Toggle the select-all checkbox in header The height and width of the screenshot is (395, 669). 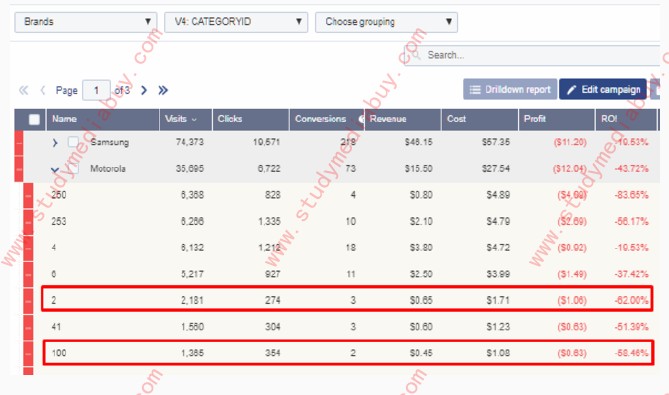pyautogui.click(x=34, y=119)
